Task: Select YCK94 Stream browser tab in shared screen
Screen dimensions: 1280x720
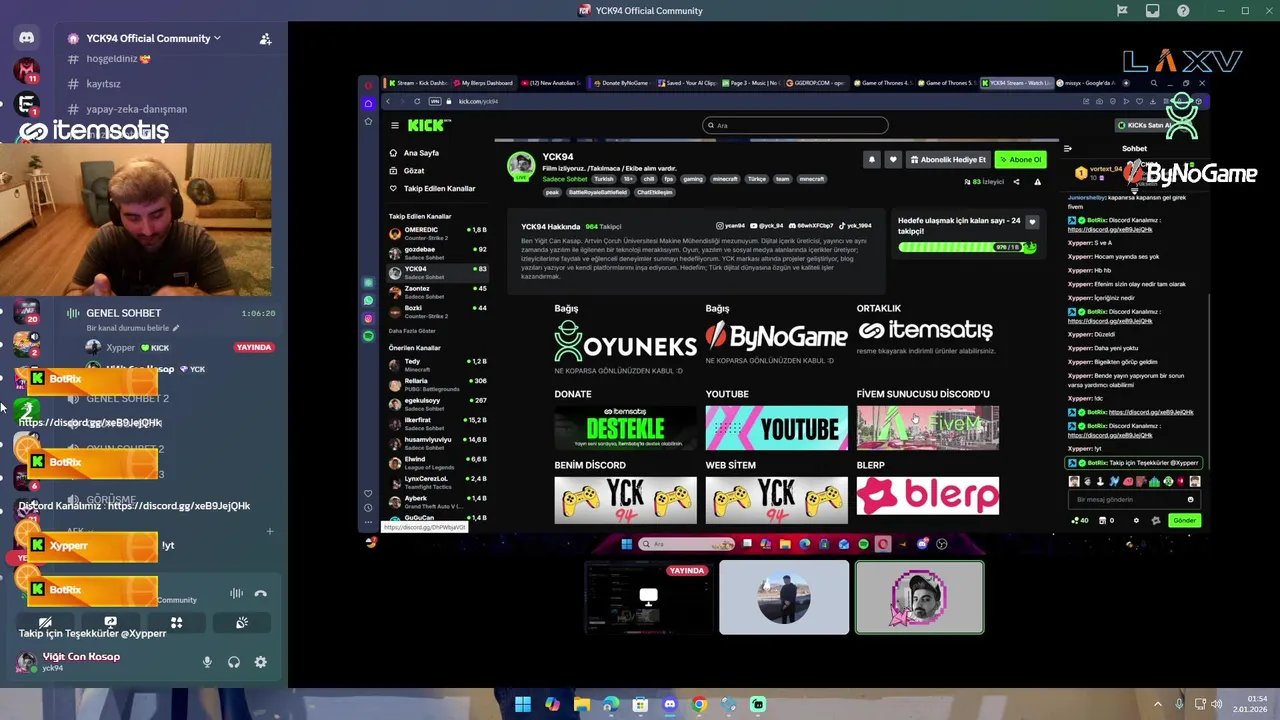Action: pyautogui.click(x=1017, y=83)
